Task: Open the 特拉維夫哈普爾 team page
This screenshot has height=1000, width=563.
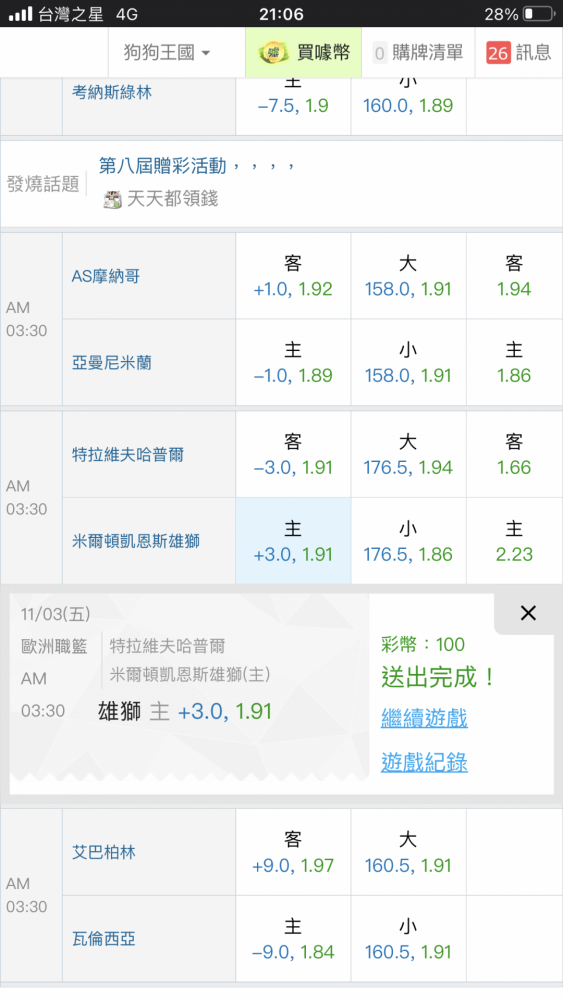Action: pos(128,455)
